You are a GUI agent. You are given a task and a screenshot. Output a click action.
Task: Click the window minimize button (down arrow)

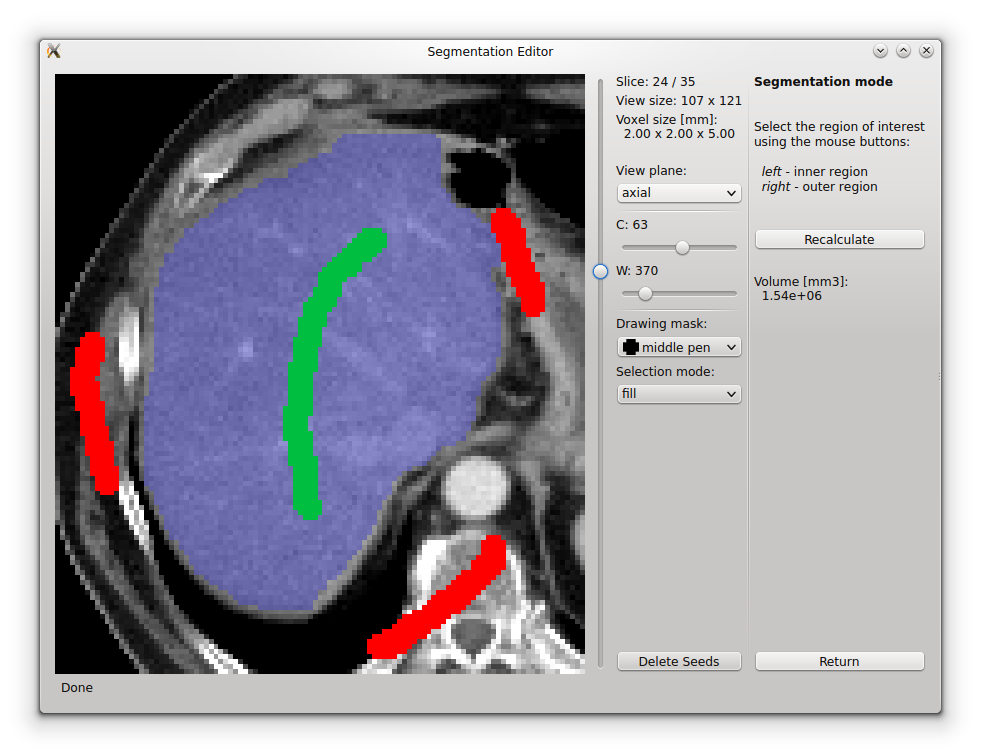tap(880, 51)
